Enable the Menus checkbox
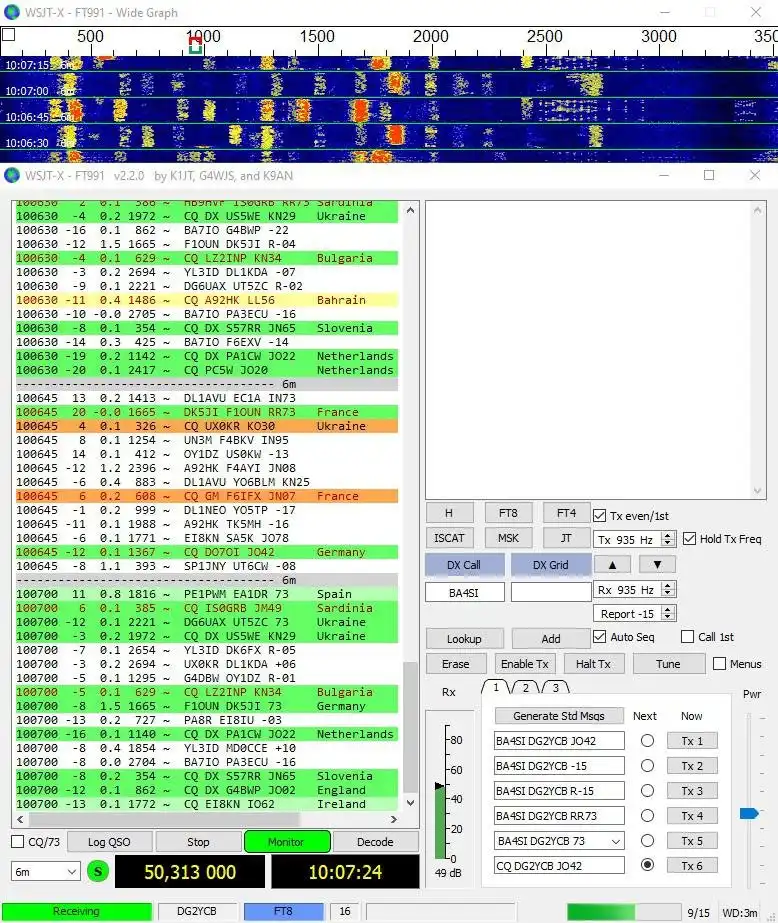Image resolution: width=778 pixels, height=923 pixels. 719,664
